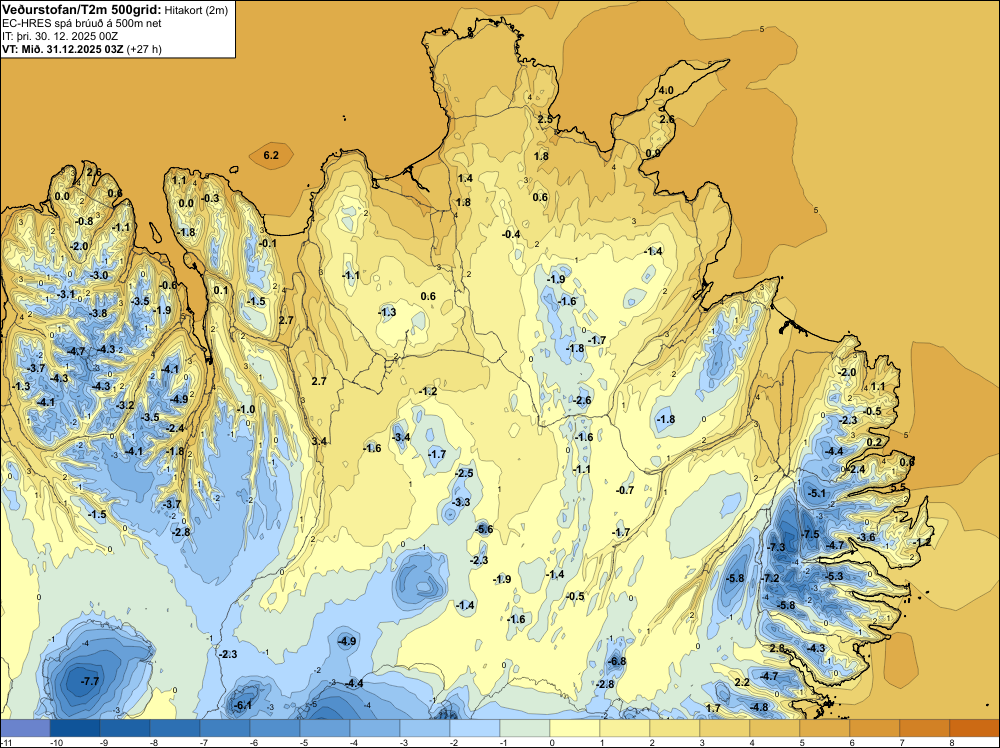Click the -6.8 temperature reading
Screen dimensions: 1000x748
coord(617,662)
